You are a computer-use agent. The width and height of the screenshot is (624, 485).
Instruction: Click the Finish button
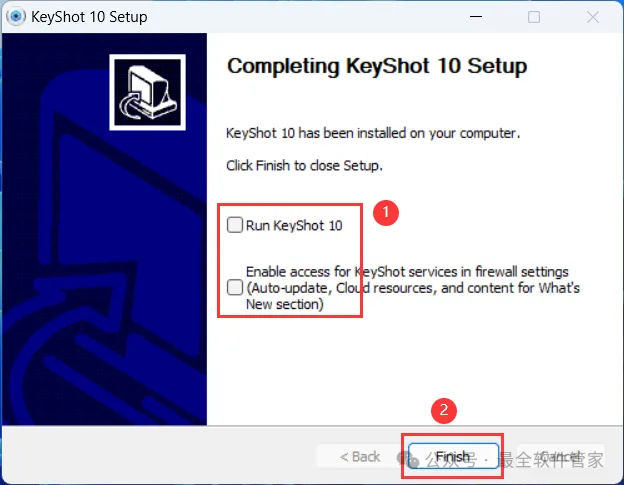[453, 456]
